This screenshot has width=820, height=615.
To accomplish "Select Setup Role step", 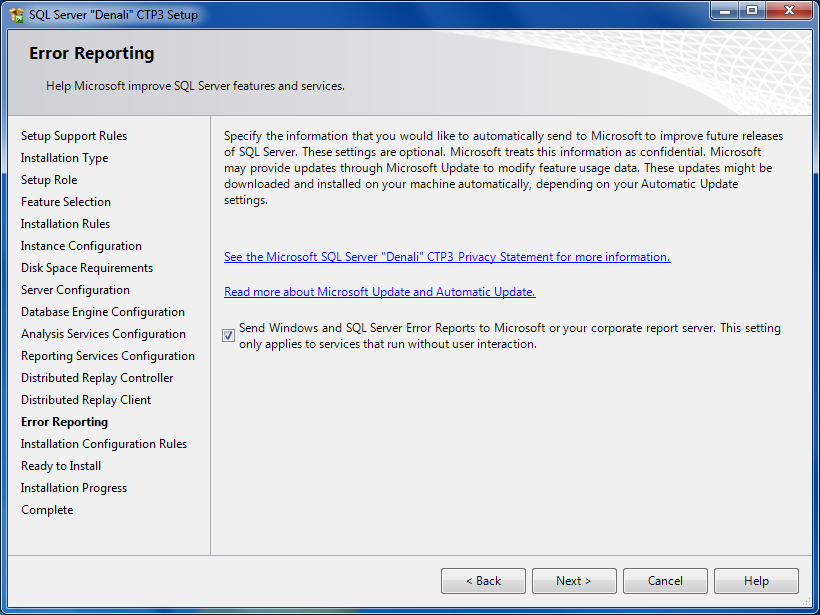I will pos(49,180).
